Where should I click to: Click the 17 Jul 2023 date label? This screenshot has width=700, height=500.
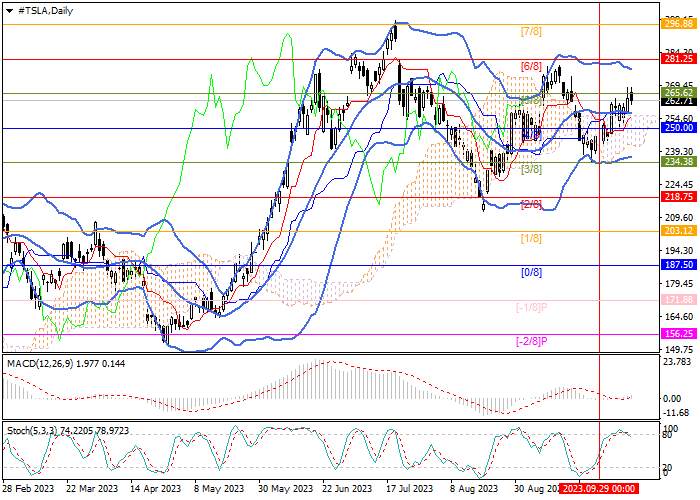point(410,488)
